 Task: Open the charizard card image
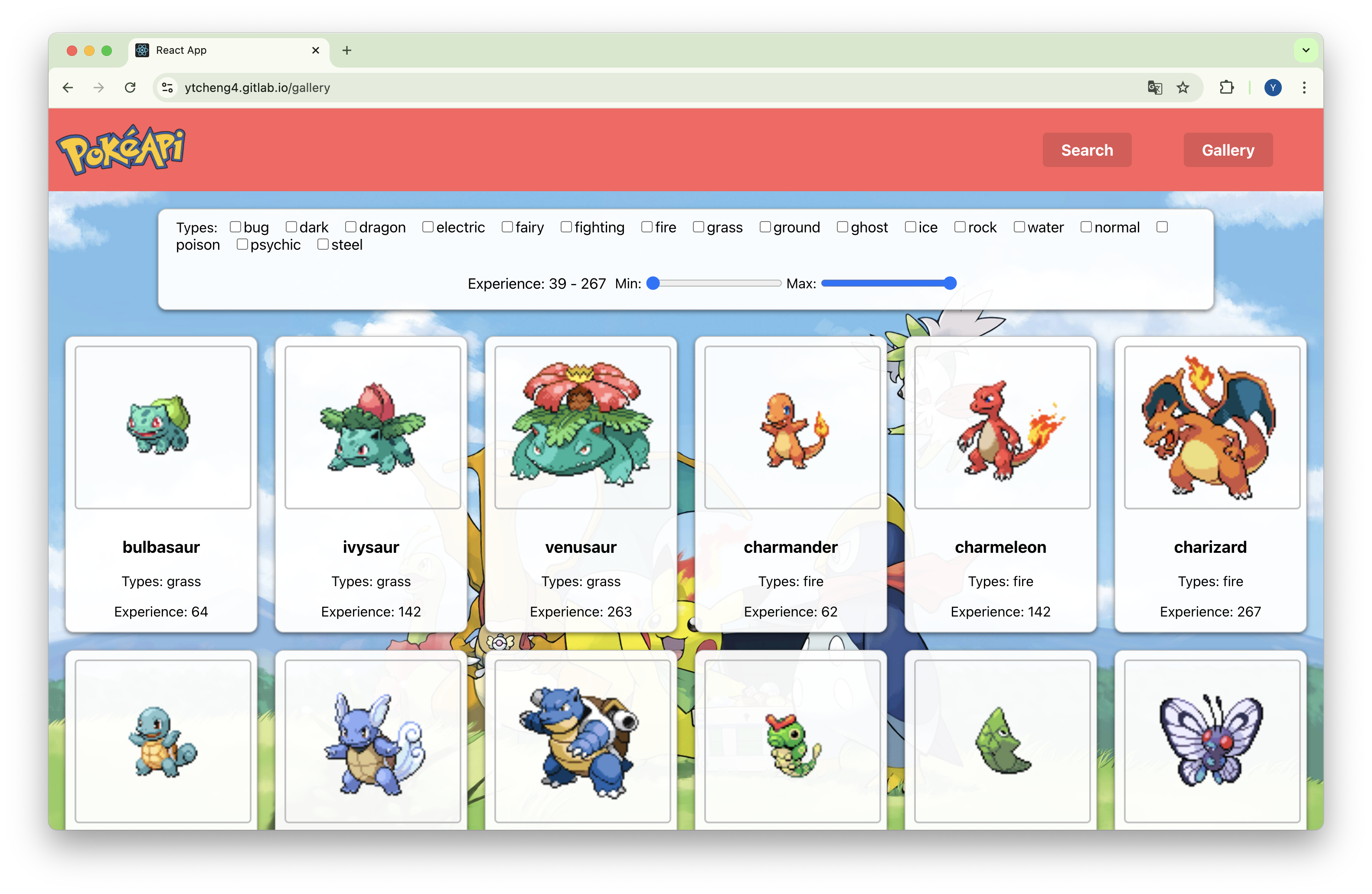pyautogui.click(x=1211, y=427)
